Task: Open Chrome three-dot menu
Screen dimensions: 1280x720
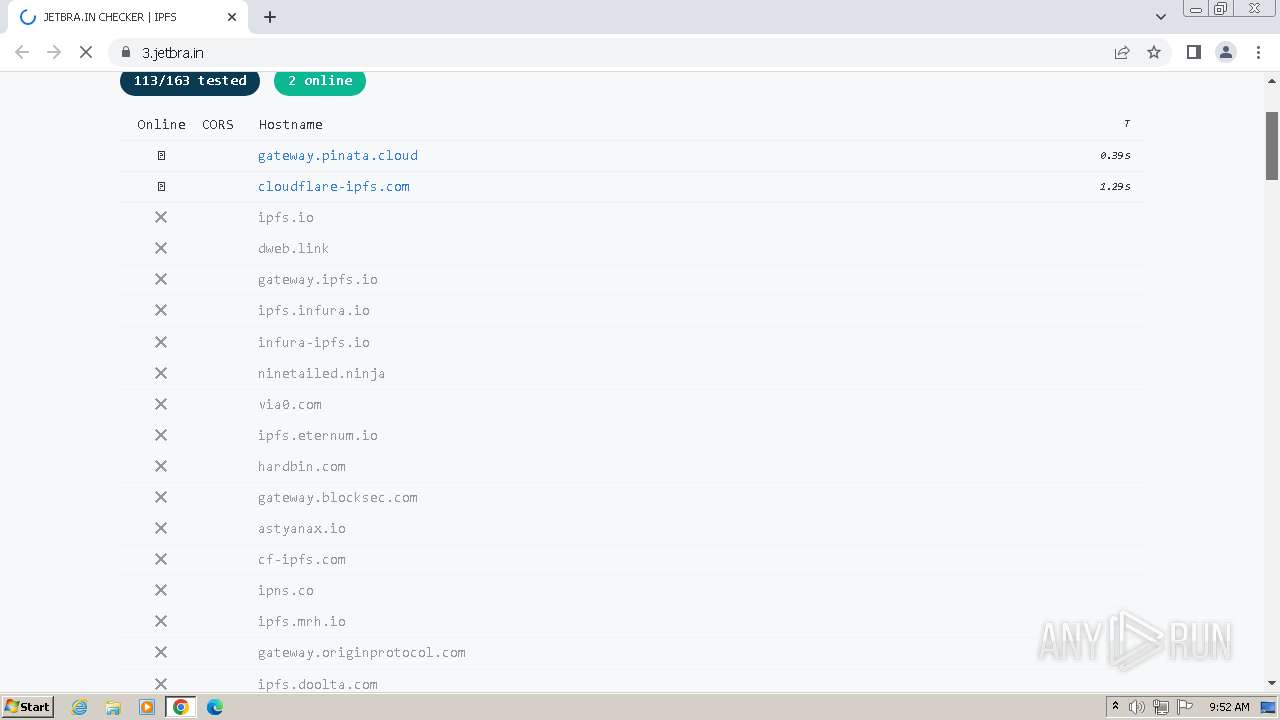Action: (x=1258, y=52)
